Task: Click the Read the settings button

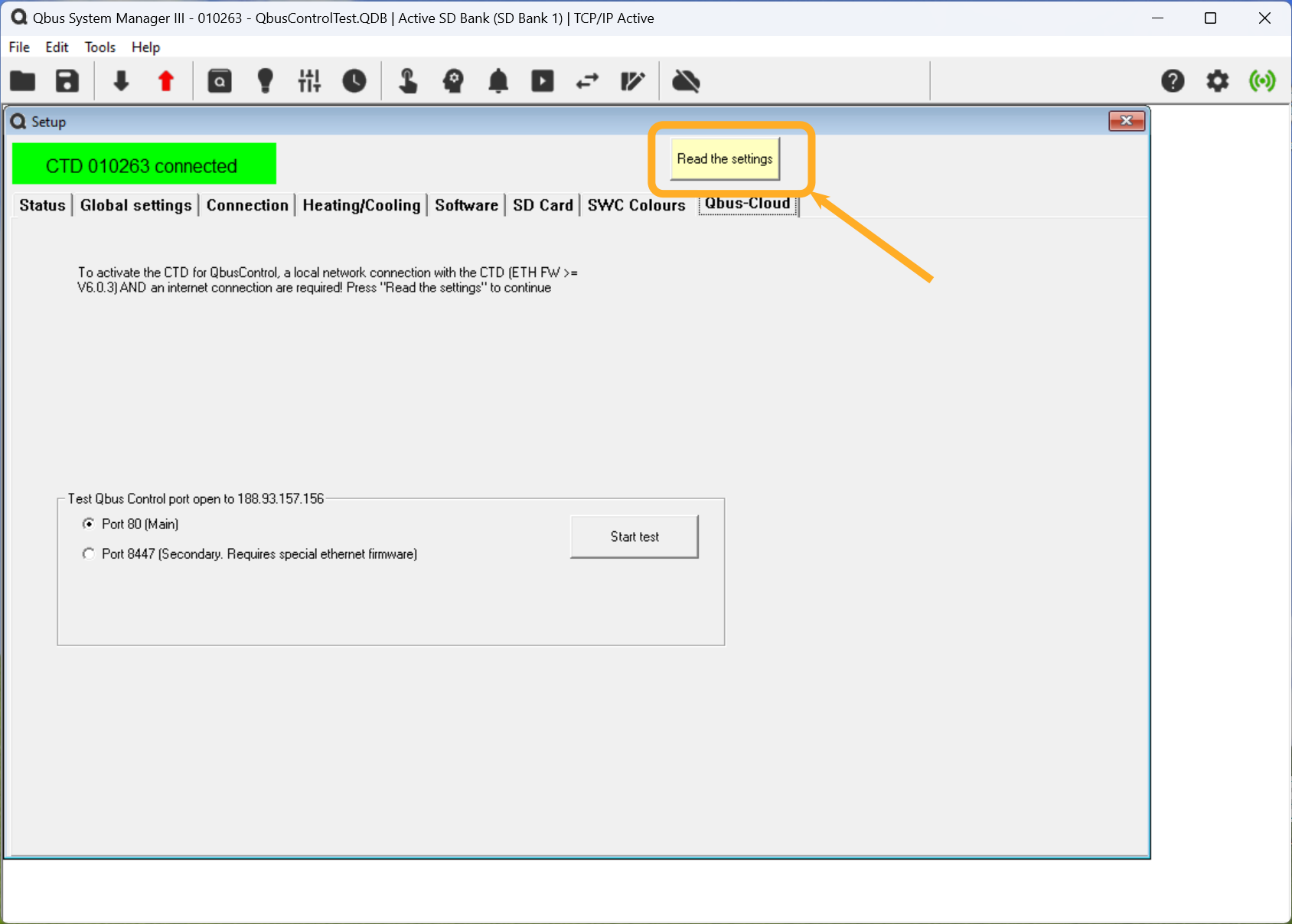Action: click(725, 158)
